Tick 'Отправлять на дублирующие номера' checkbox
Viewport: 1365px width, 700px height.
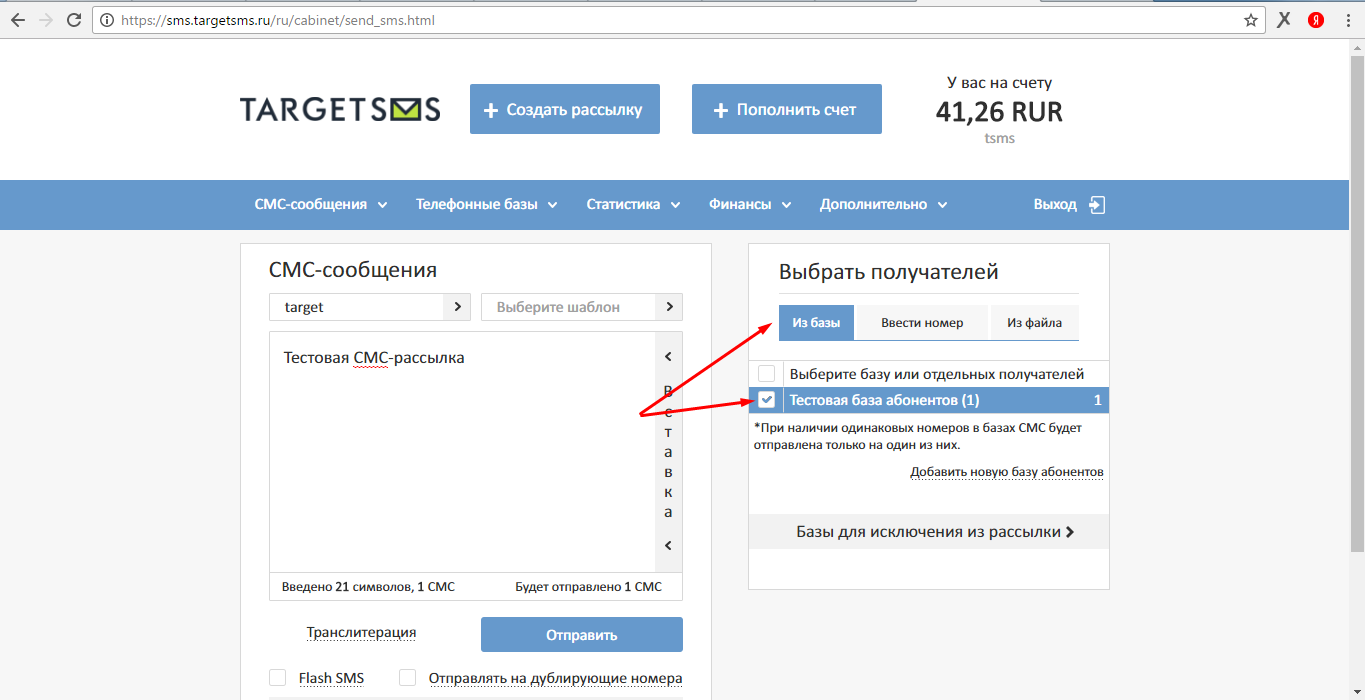pyautogui.click(x=408, y=678)
